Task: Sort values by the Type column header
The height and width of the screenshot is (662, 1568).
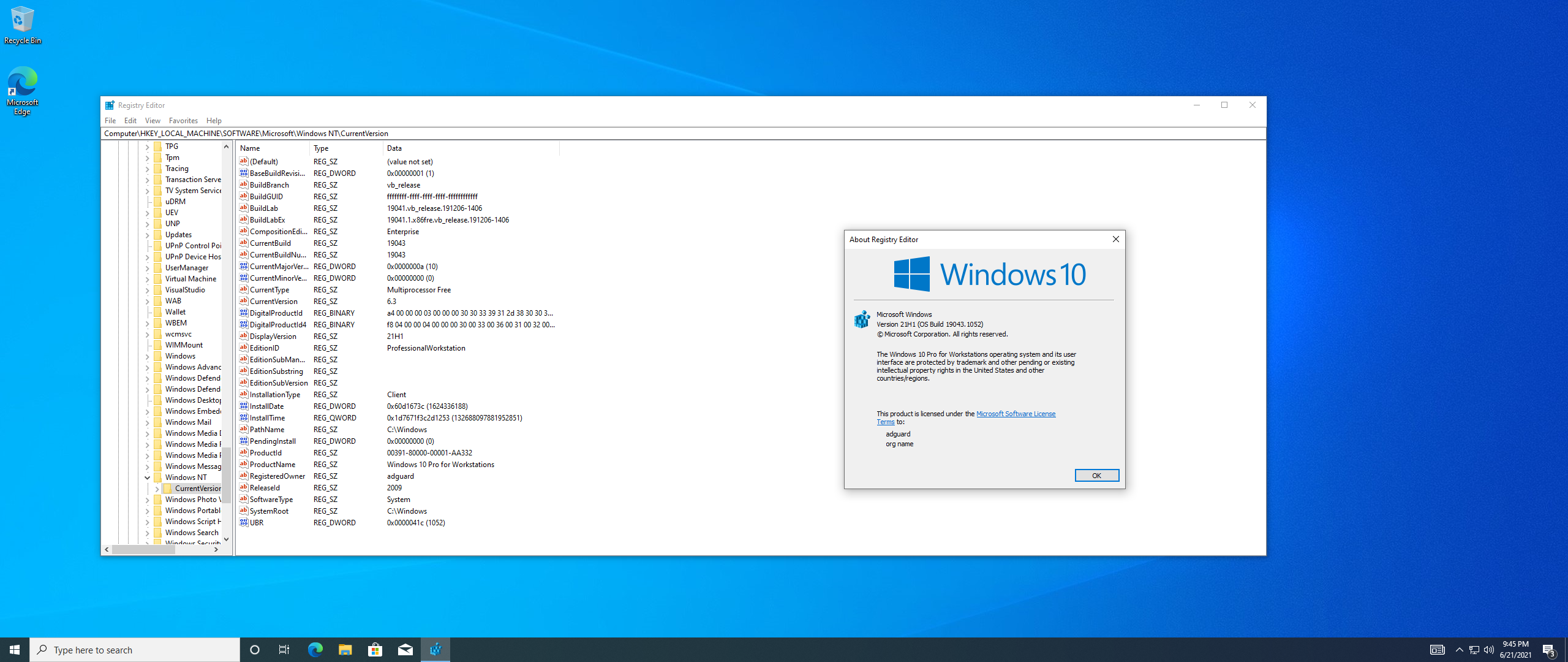Action: pyautogui.click(x=346, y=148)
